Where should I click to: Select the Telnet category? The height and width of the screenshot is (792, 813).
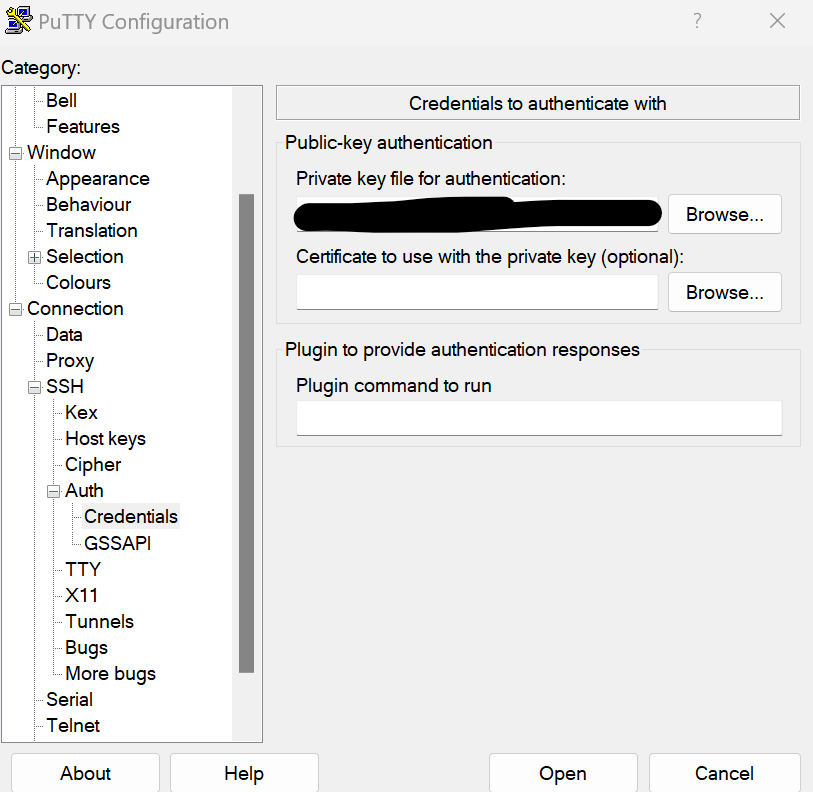click(x=73, y=725)
